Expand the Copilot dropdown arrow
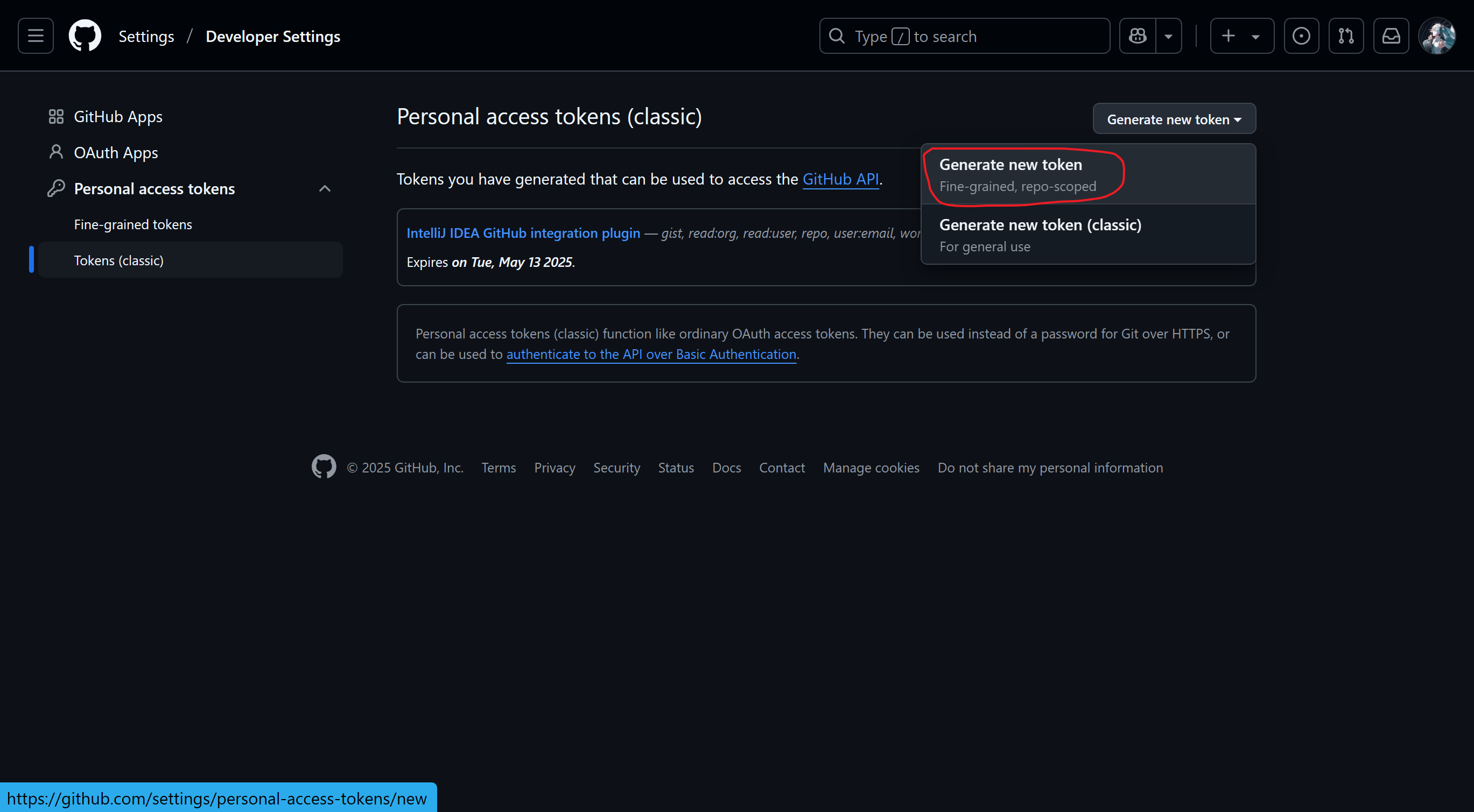Screen dimensions: 1474x812 [1168, 36]
